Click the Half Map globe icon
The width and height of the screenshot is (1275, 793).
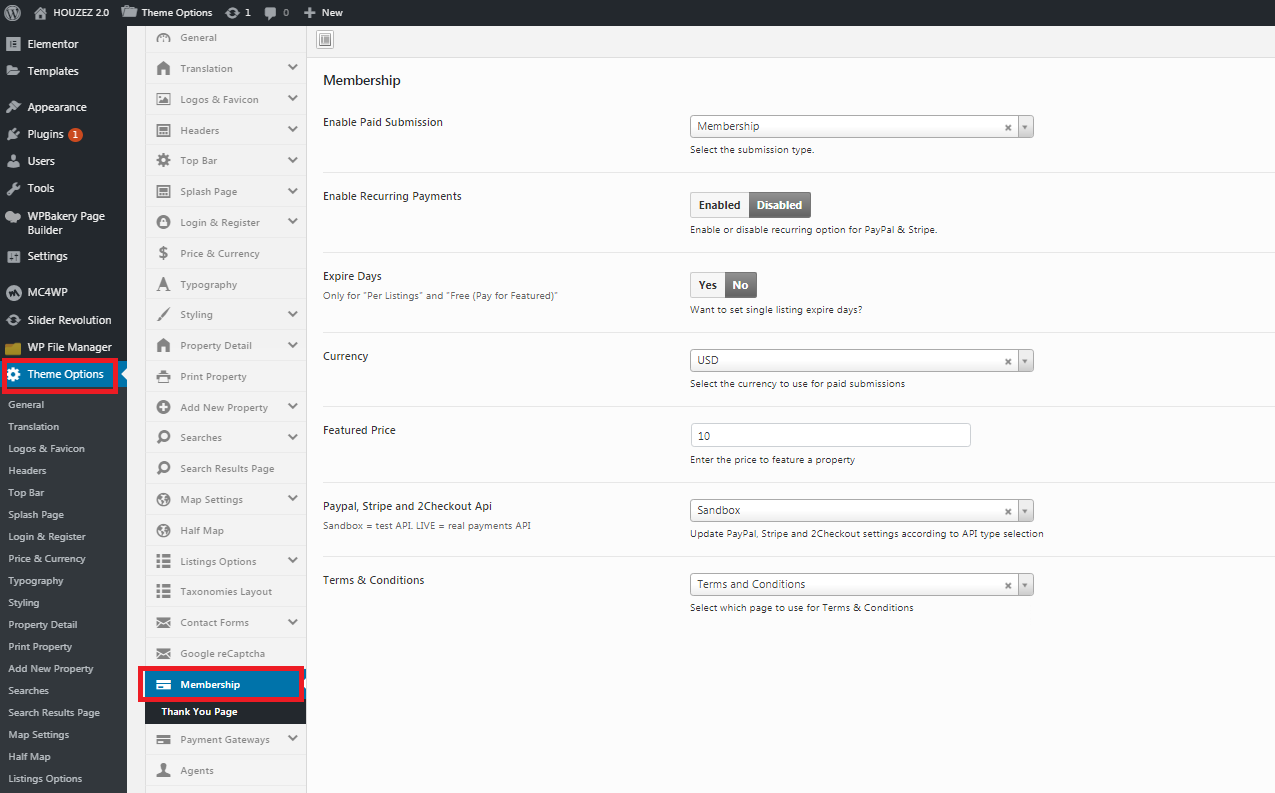click(163, 530)
